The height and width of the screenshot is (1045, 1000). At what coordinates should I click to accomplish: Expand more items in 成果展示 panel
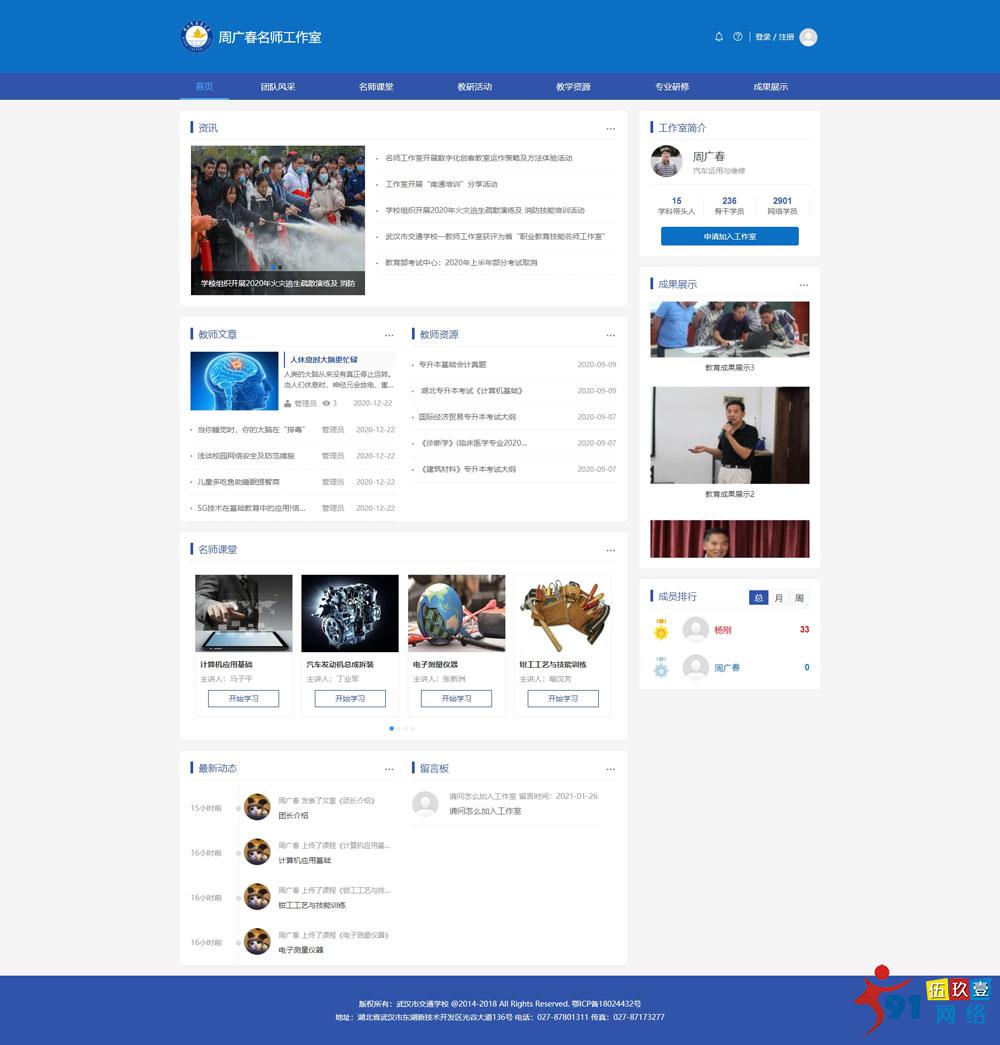point(803,285)
